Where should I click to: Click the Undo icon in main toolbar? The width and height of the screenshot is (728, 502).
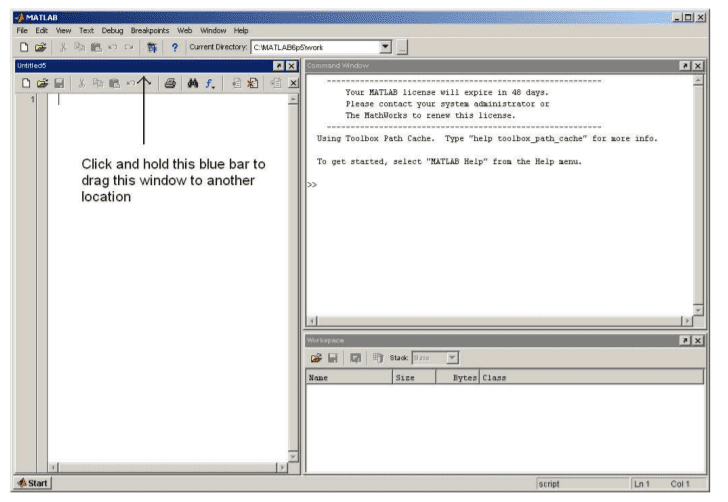point(112,47)
